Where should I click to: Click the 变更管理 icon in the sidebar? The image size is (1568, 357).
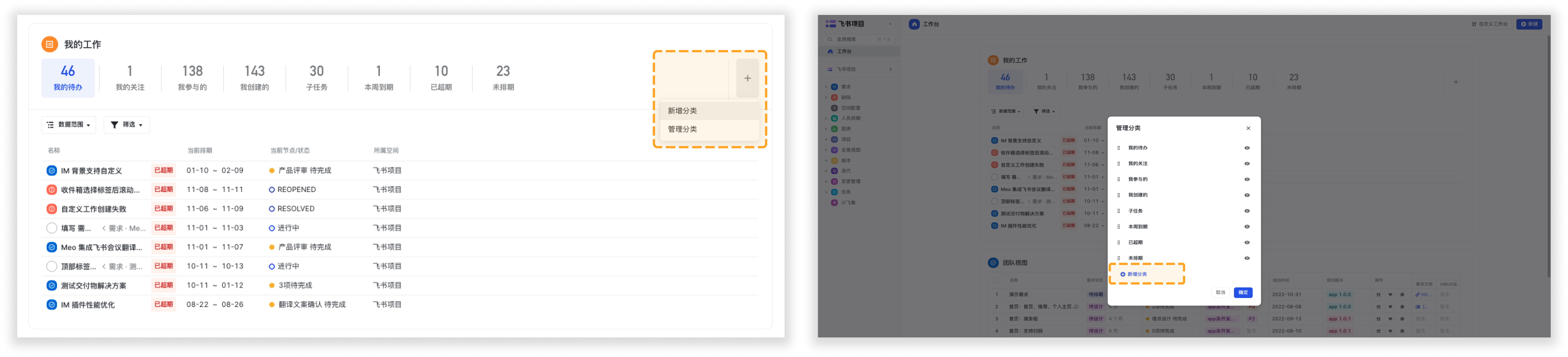[x=835, y=181]
